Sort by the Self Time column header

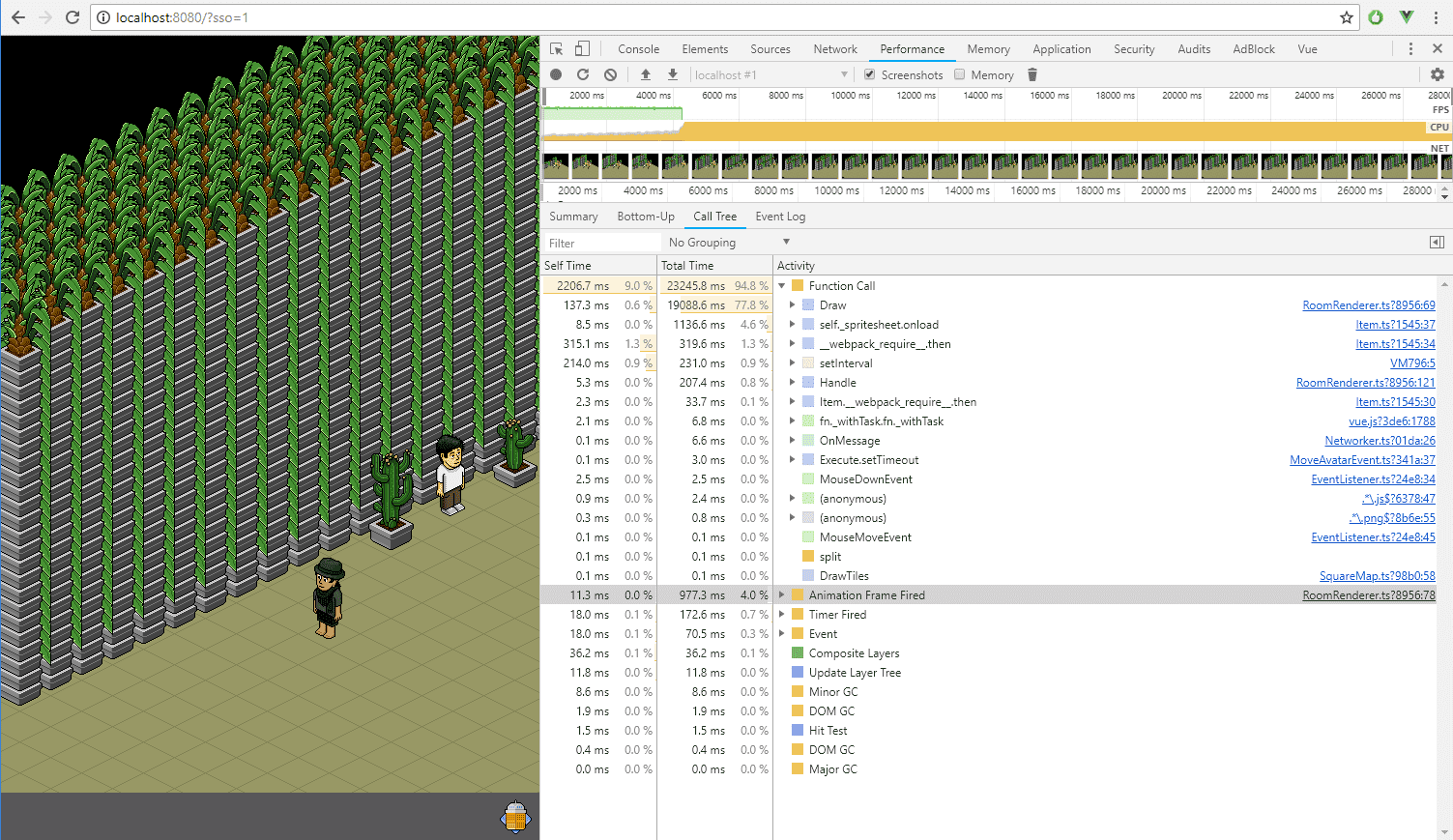(598, 266)
